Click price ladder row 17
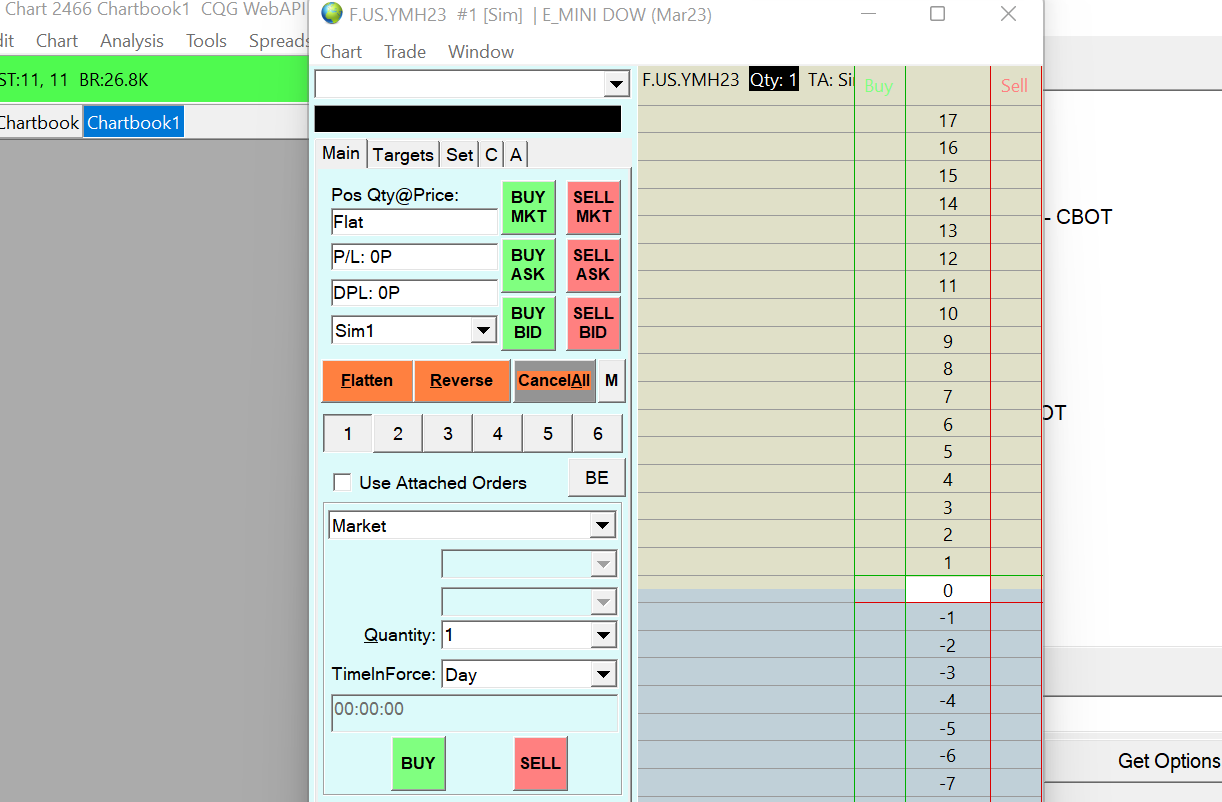The image size is (1222, 802). click(x=948, y=121)
